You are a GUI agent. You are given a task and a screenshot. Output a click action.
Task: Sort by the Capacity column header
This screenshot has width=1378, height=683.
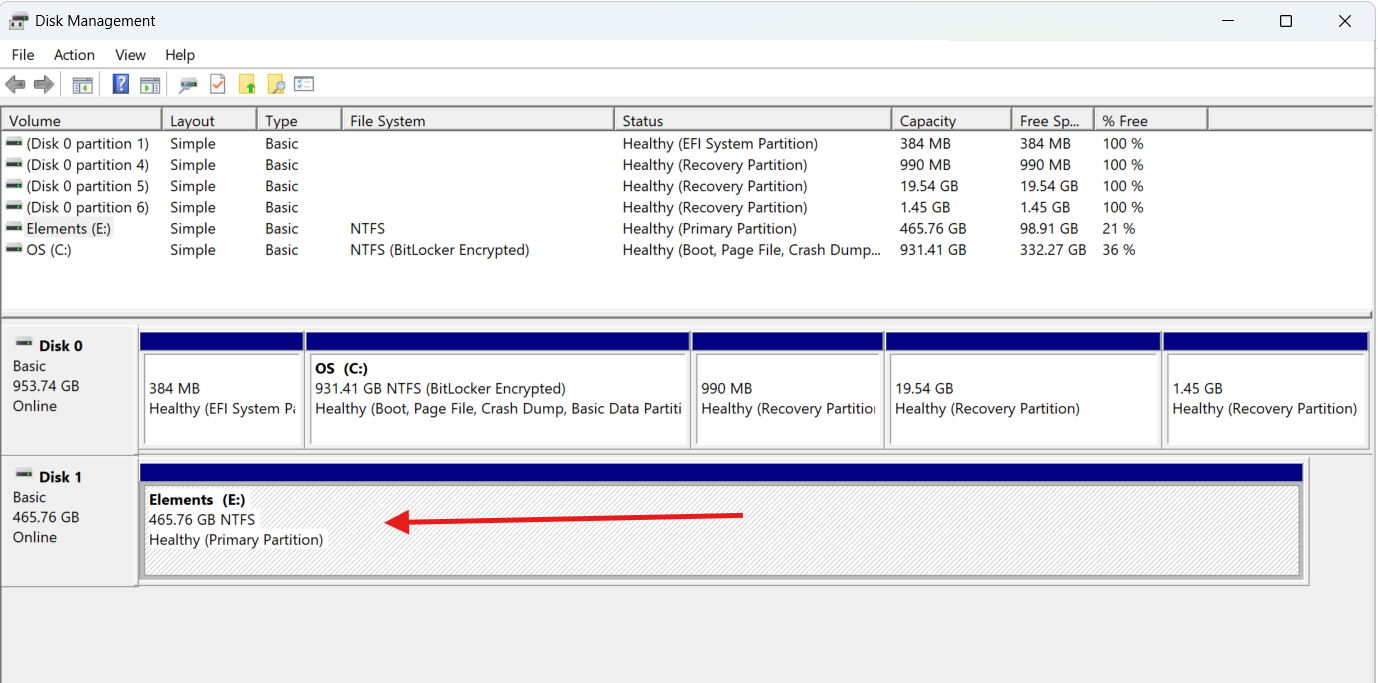[951, 120]
